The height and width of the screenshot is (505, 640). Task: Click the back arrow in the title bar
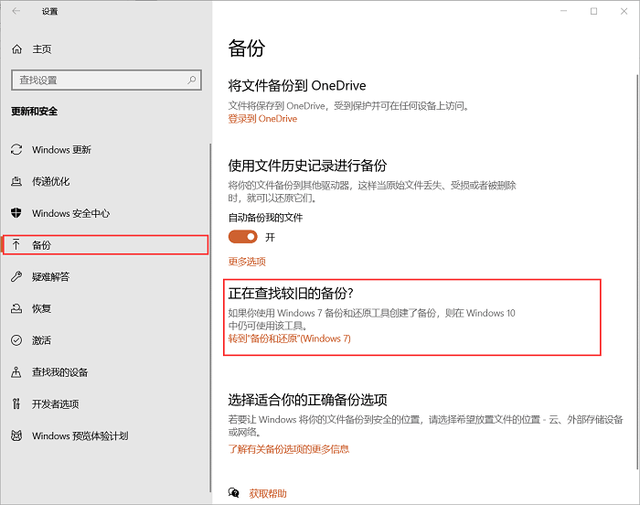coord(16,12)
